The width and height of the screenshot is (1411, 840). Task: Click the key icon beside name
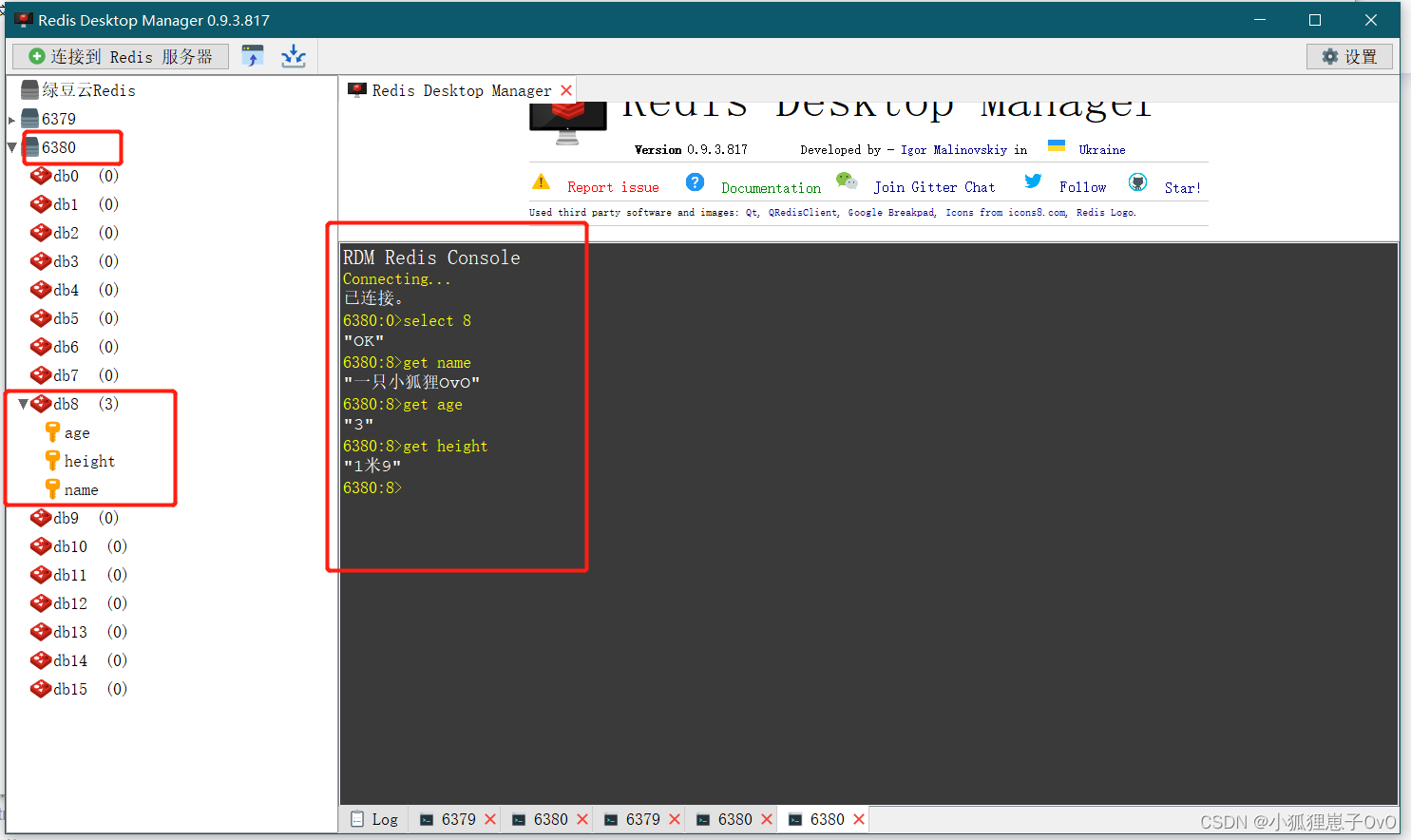pyautogui.click(x=53, y=489)
